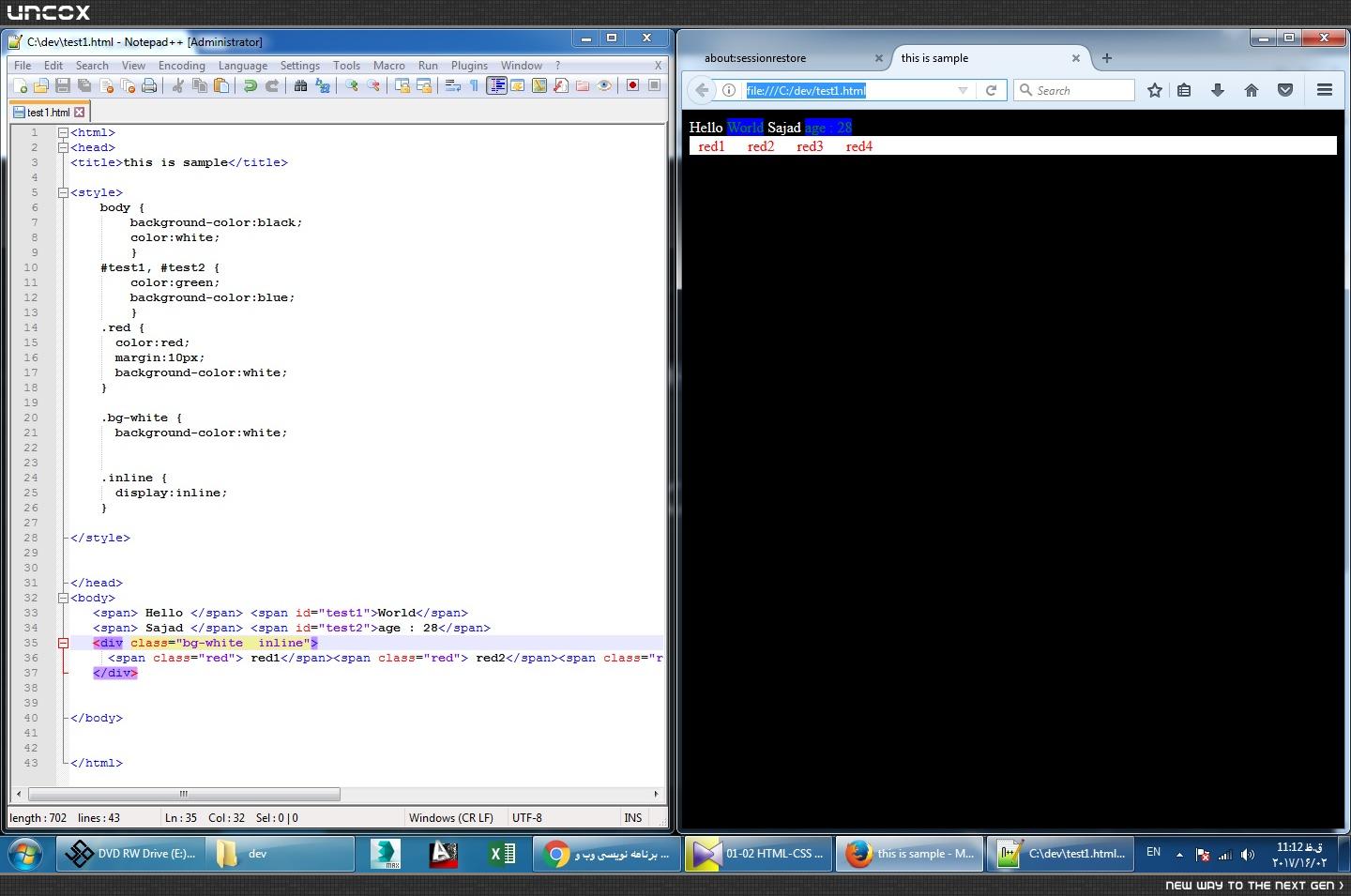Click the Save All icon
Screen dimensions: 1351x896
tap(84, 86)
